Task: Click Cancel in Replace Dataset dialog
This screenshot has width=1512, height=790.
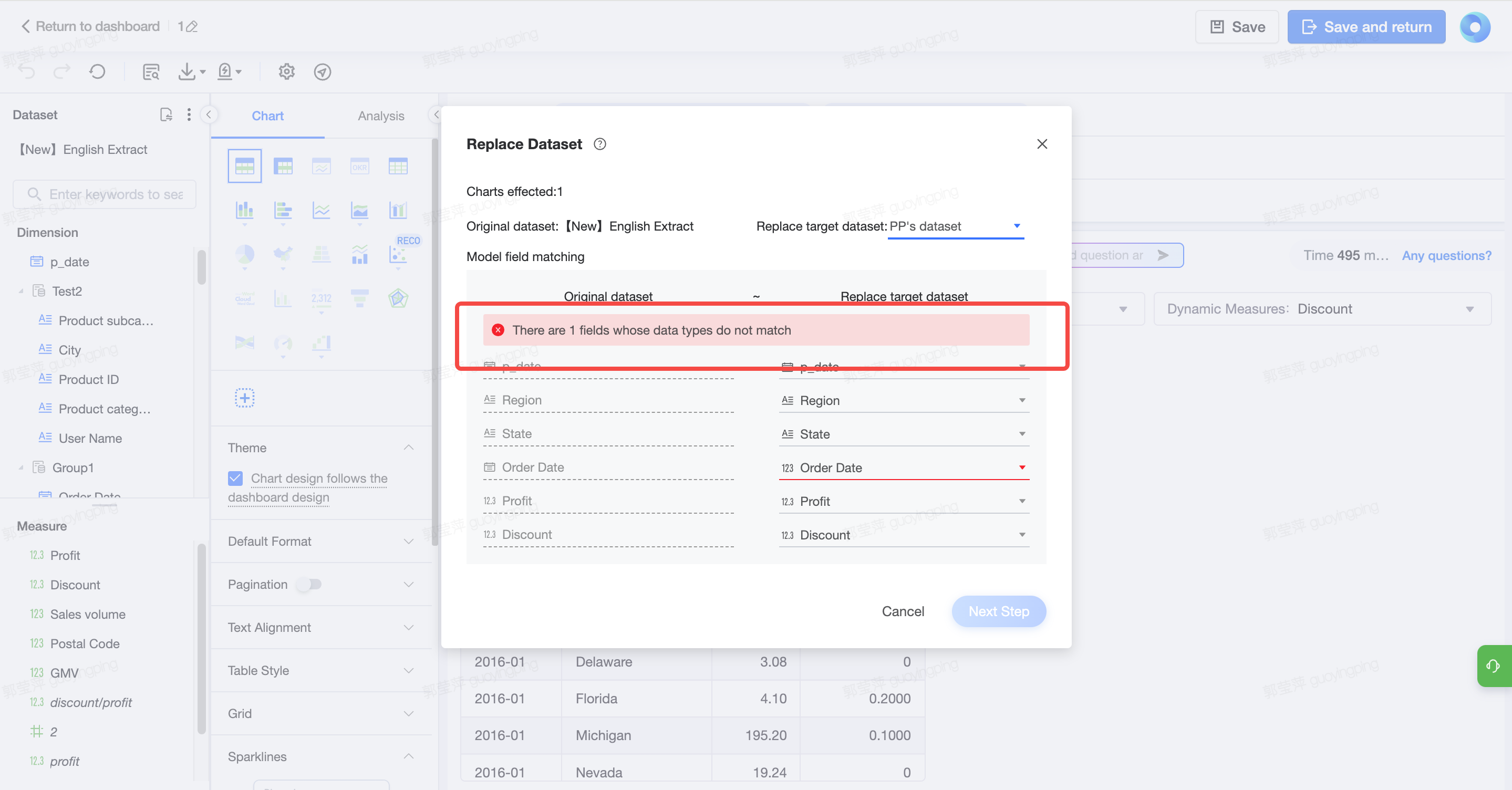Action: coord(903,611)
